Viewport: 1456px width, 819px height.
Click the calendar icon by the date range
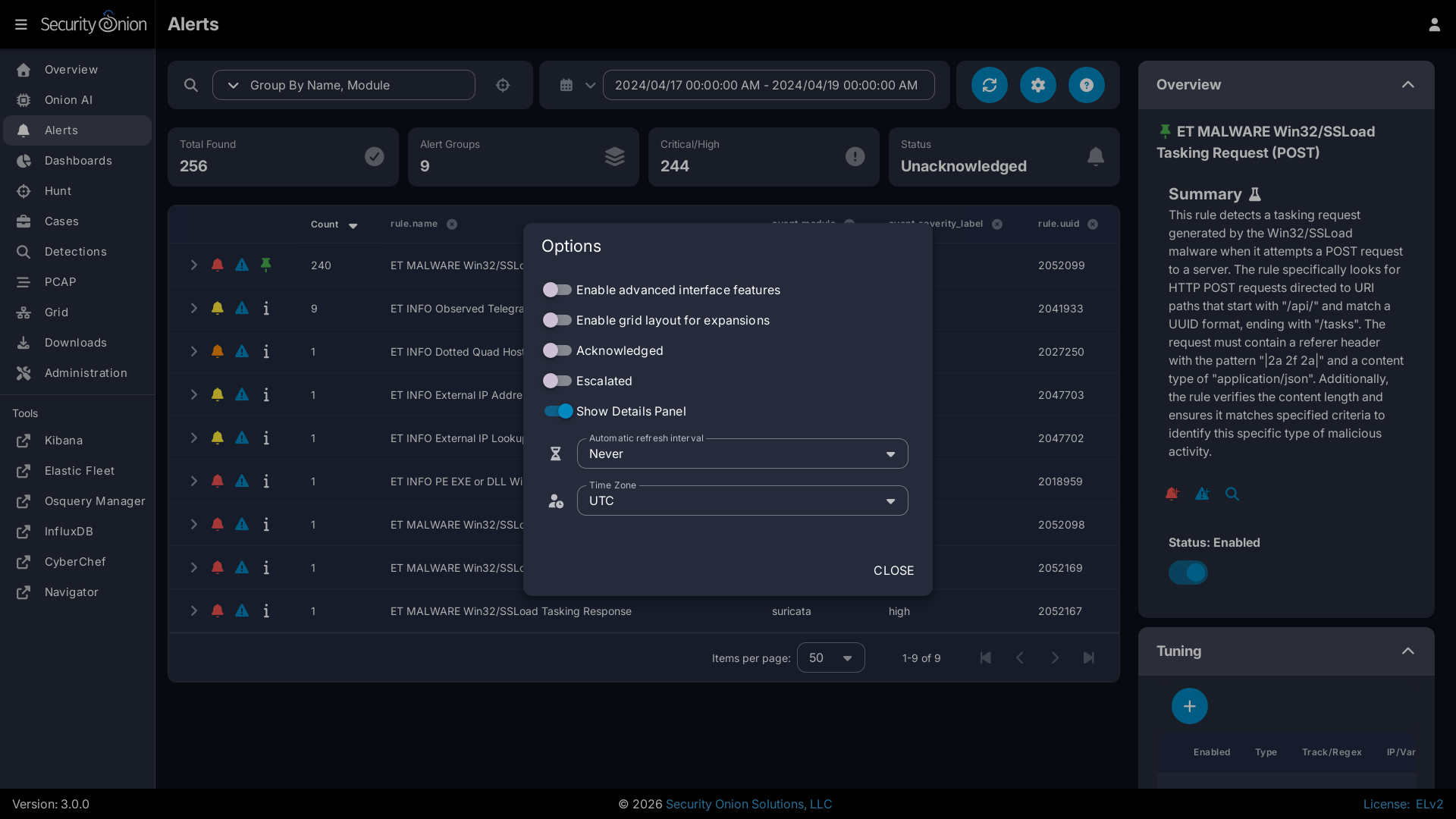click(566, 85)
